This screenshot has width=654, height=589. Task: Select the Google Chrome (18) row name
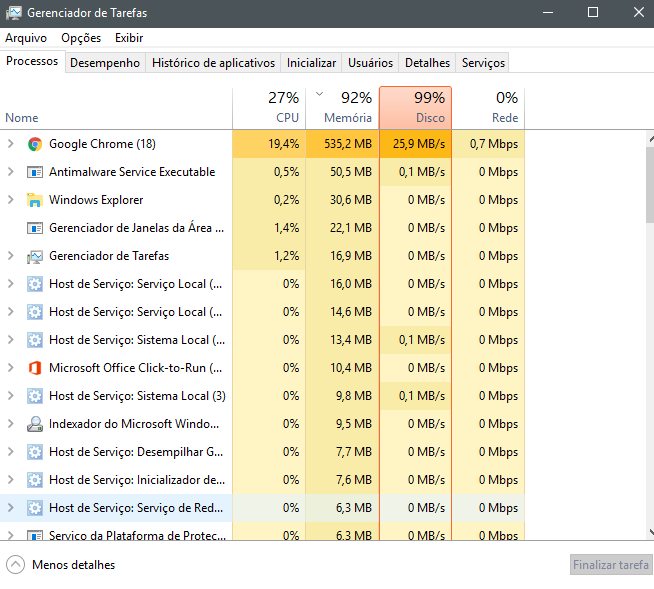click(x=102, y=144)
